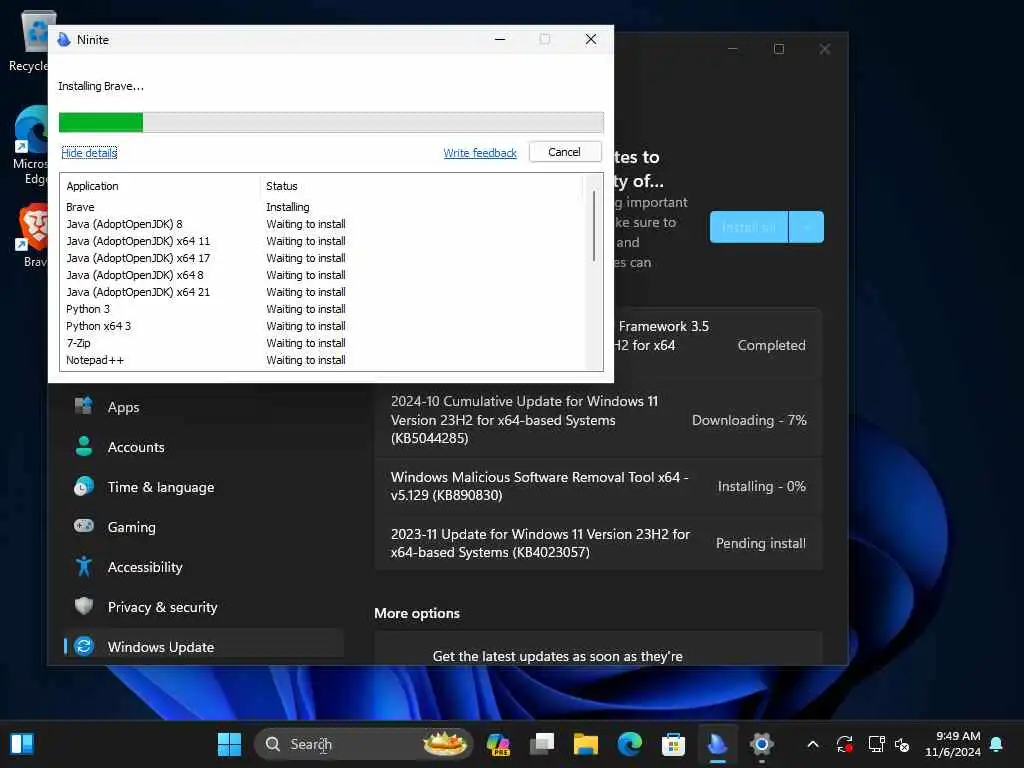Click the Accessibility figure icon

pos(84,566)
